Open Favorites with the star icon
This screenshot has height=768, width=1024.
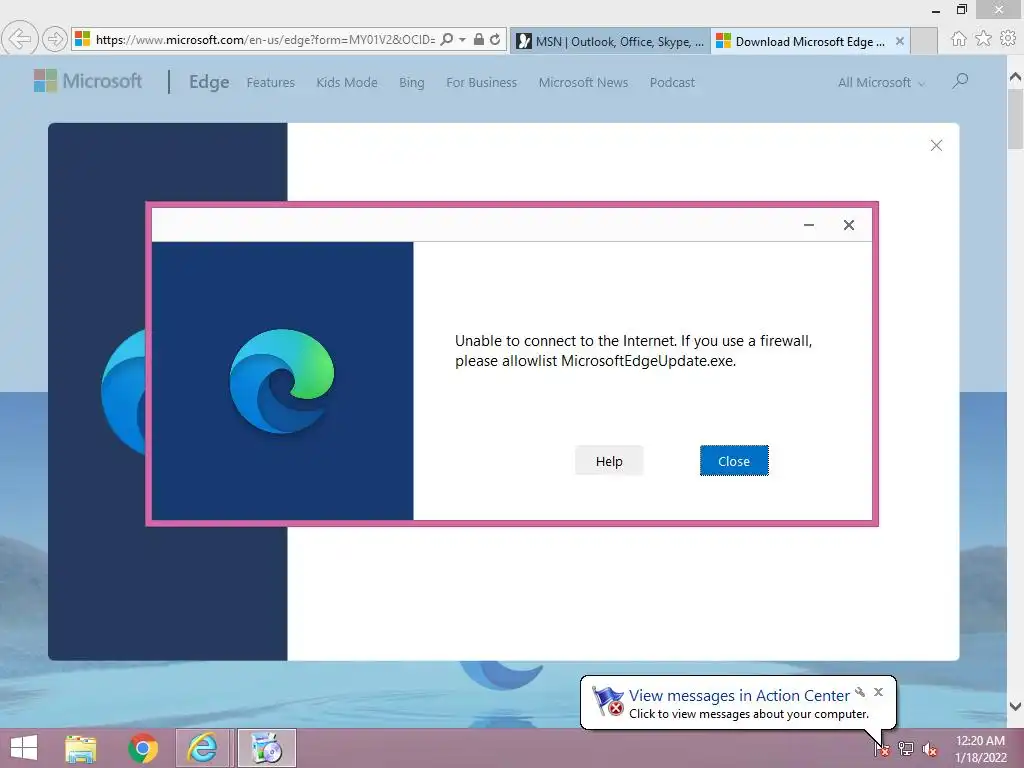[984, 39]
